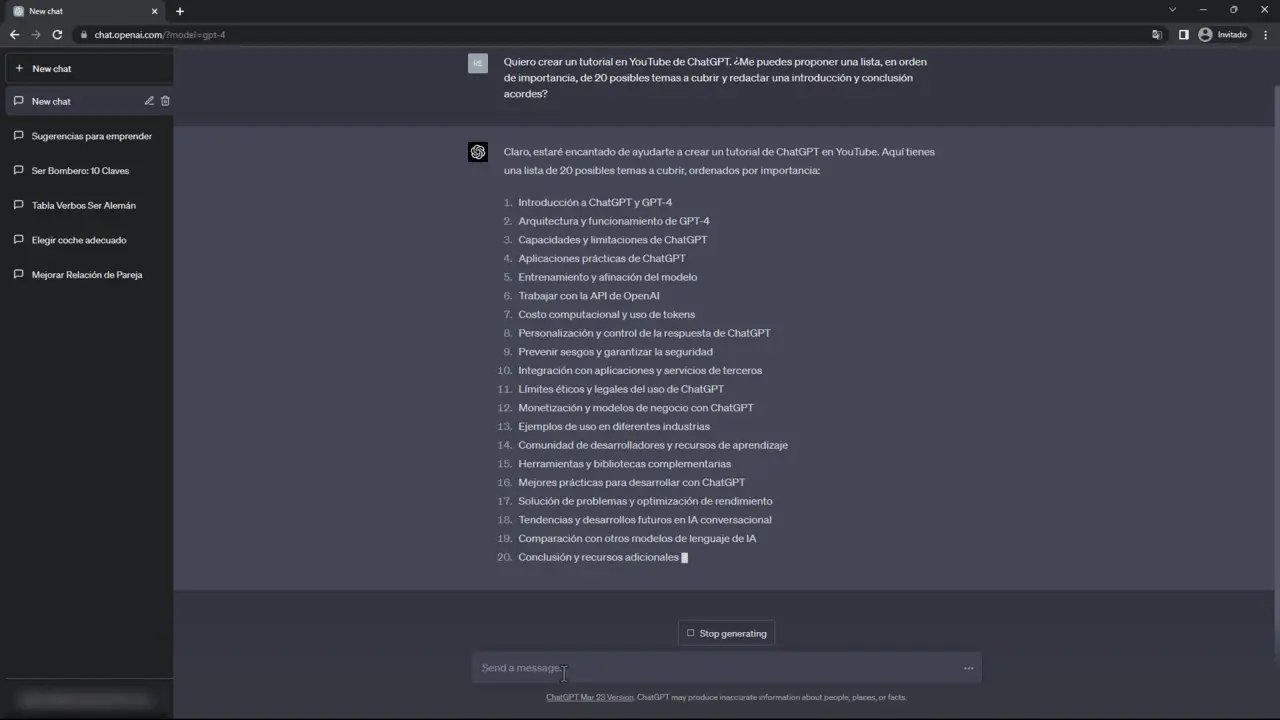Screen dimensions: 1280x720
Task: Open Elegir coche adecuado conversation
Action: pyautogui.click(x=89, y=240)
